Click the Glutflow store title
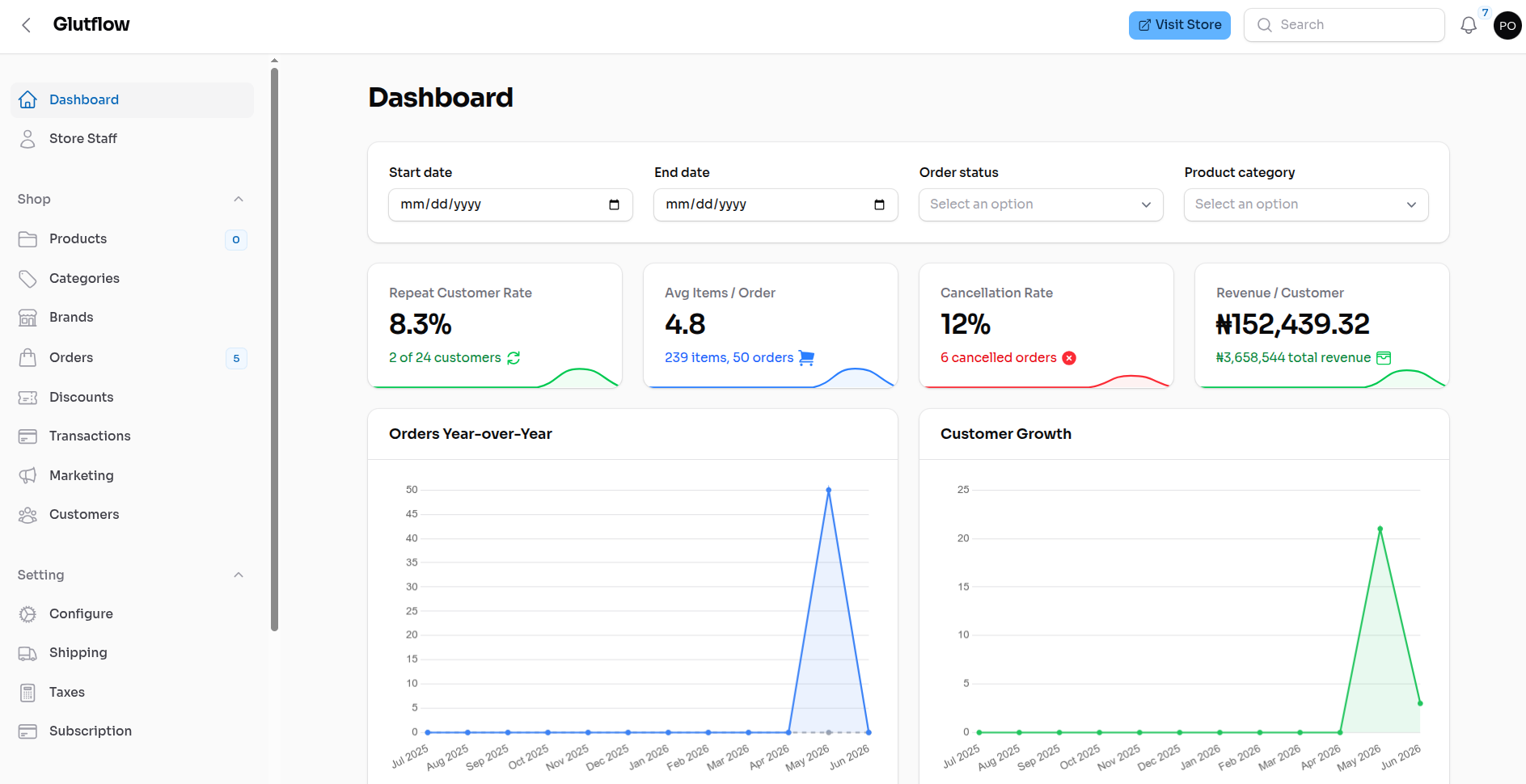1526x784 pixels. coord(91,24)
